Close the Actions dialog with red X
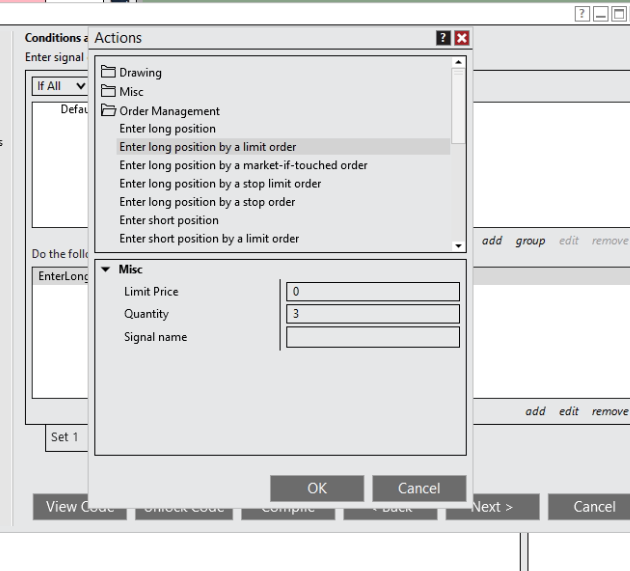 (462, 38)
